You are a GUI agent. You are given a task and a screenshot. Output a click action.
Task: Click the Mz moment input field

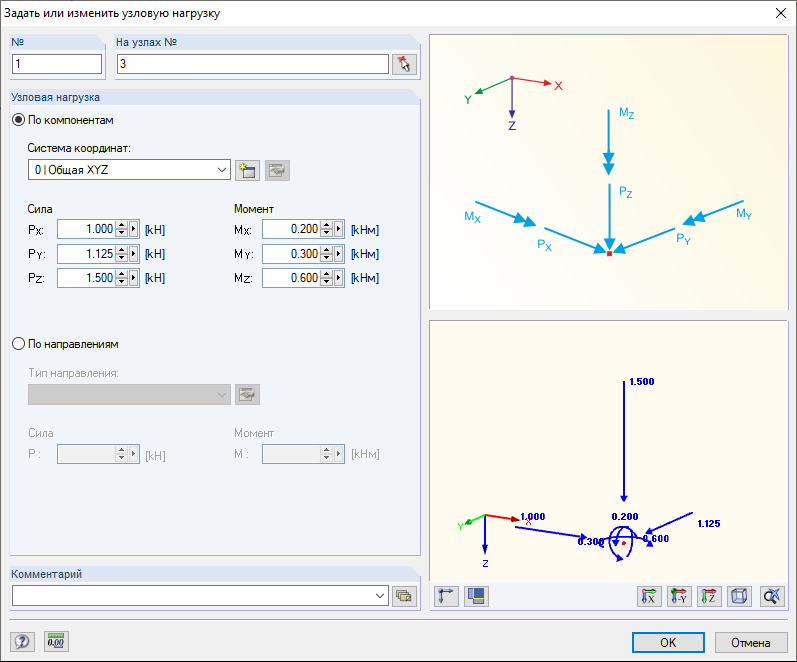(291, 278)
